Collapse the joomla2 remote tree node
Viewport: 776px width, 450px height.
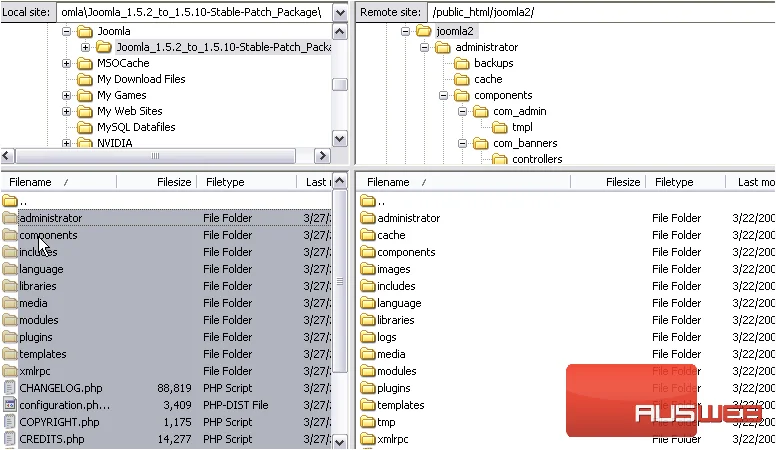tap(405, 31)
